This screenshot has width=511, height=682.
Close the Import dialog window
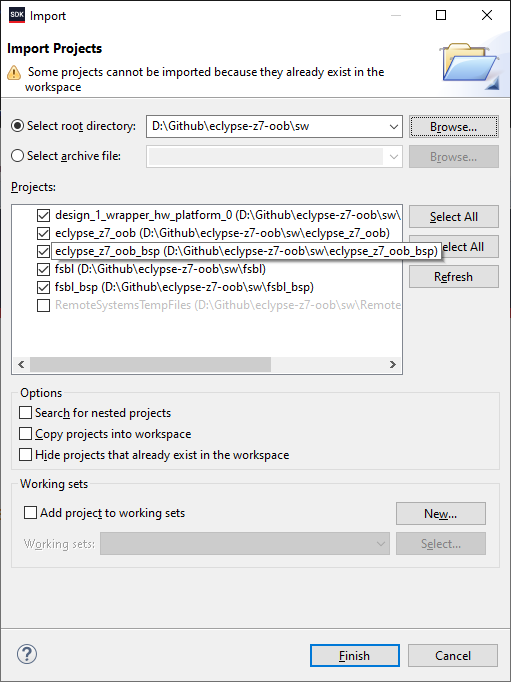coord(487,15)
